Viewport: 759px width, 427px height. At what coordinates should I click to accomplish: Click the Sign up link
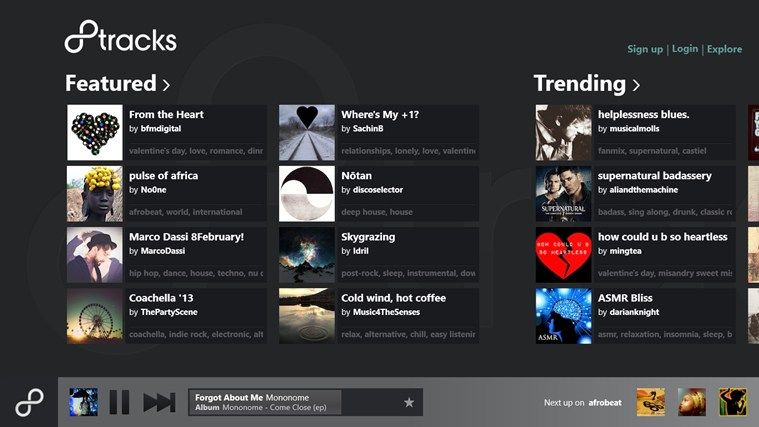click(645, 49)
